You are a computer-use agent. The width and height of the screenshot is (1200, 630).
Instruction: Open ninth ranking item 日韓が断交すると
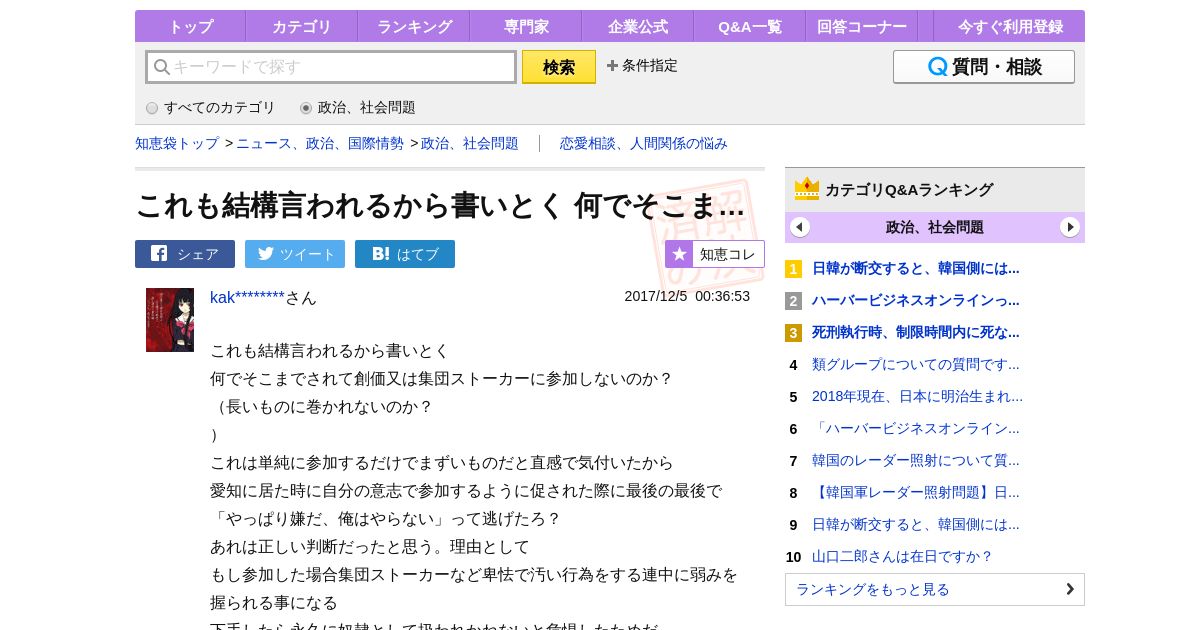tap(916, 524)
